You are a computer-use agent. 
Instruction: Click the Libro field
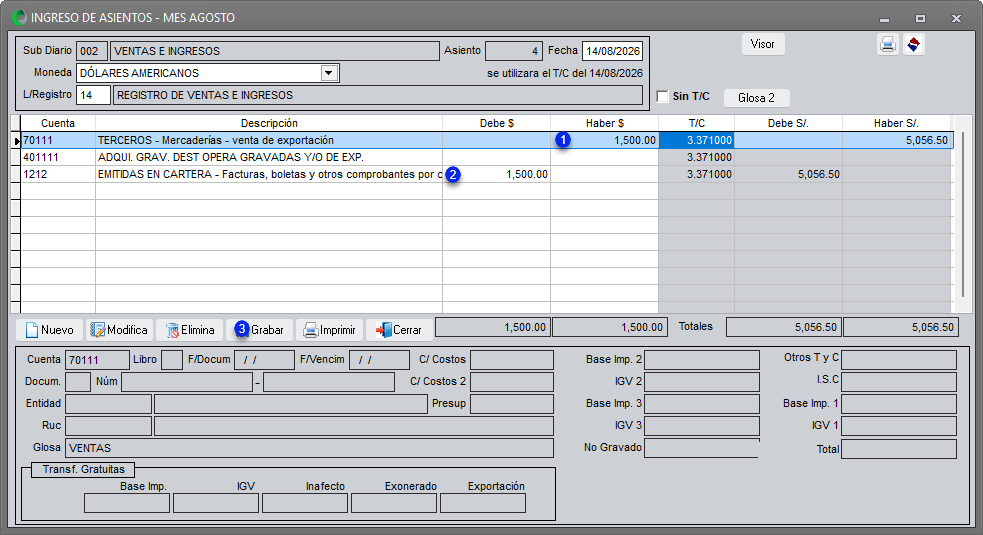tap(172, 360)
